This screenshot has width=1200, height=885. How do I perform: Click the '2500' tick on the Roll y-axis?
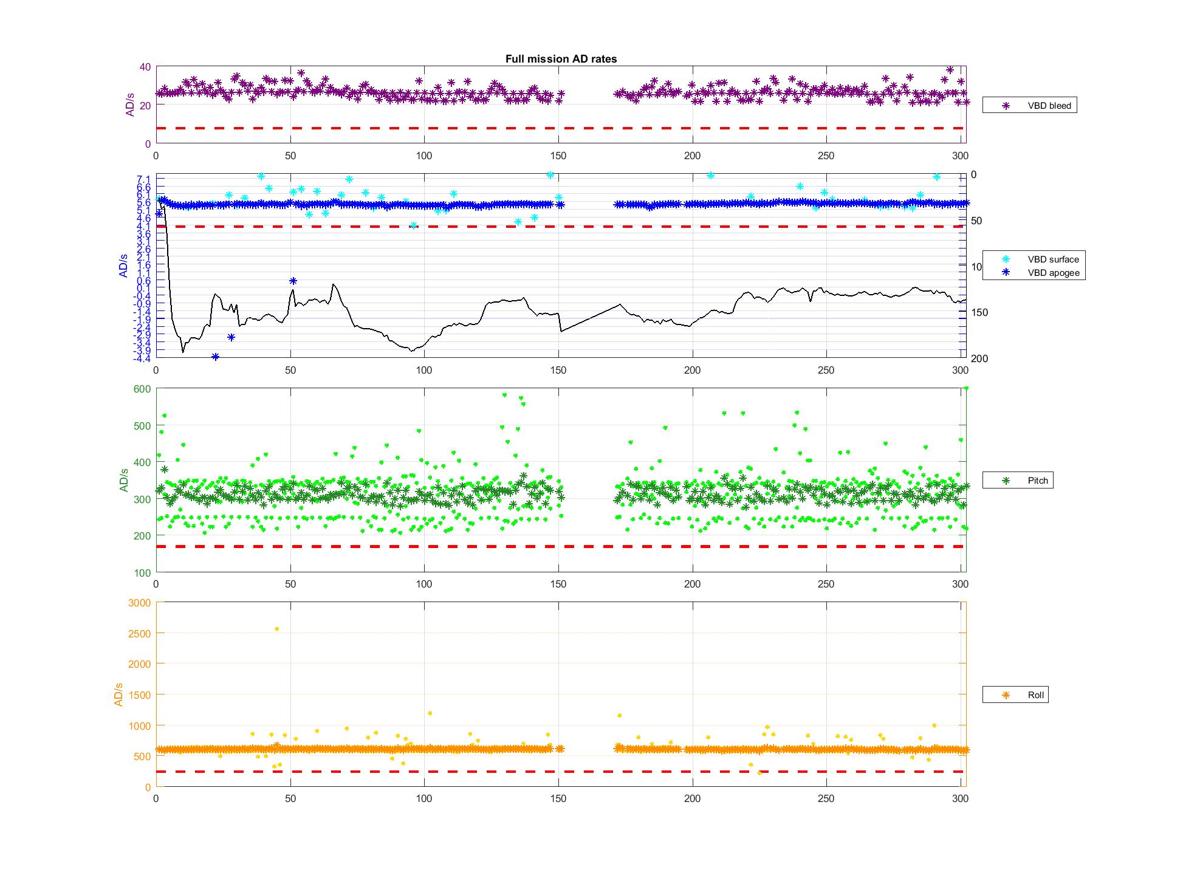click(141, 633)
